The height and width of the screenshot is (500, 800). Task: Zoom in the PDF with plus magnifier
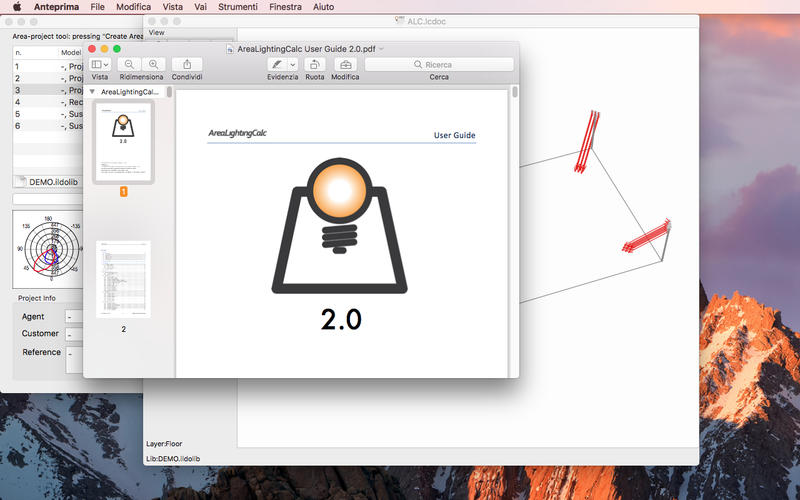pyautogui.click(x=154, y=64)
